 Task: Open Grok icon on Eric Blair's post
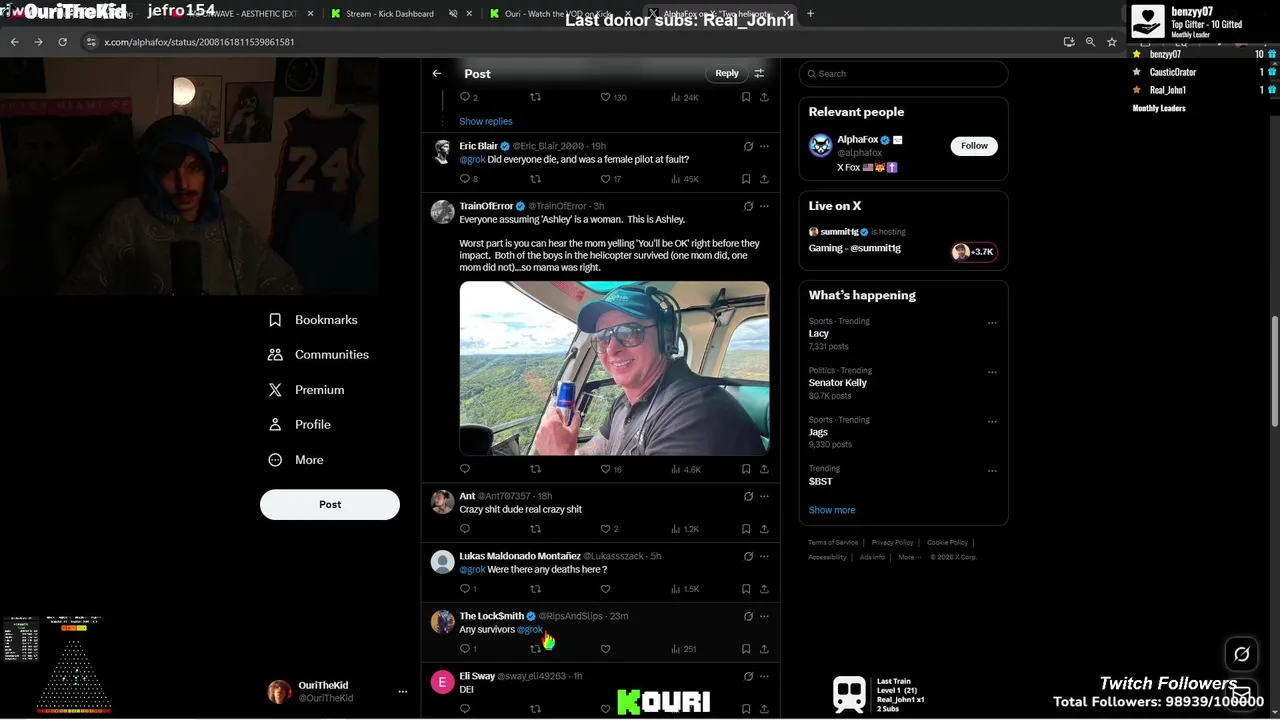click(x=748, y=146)
